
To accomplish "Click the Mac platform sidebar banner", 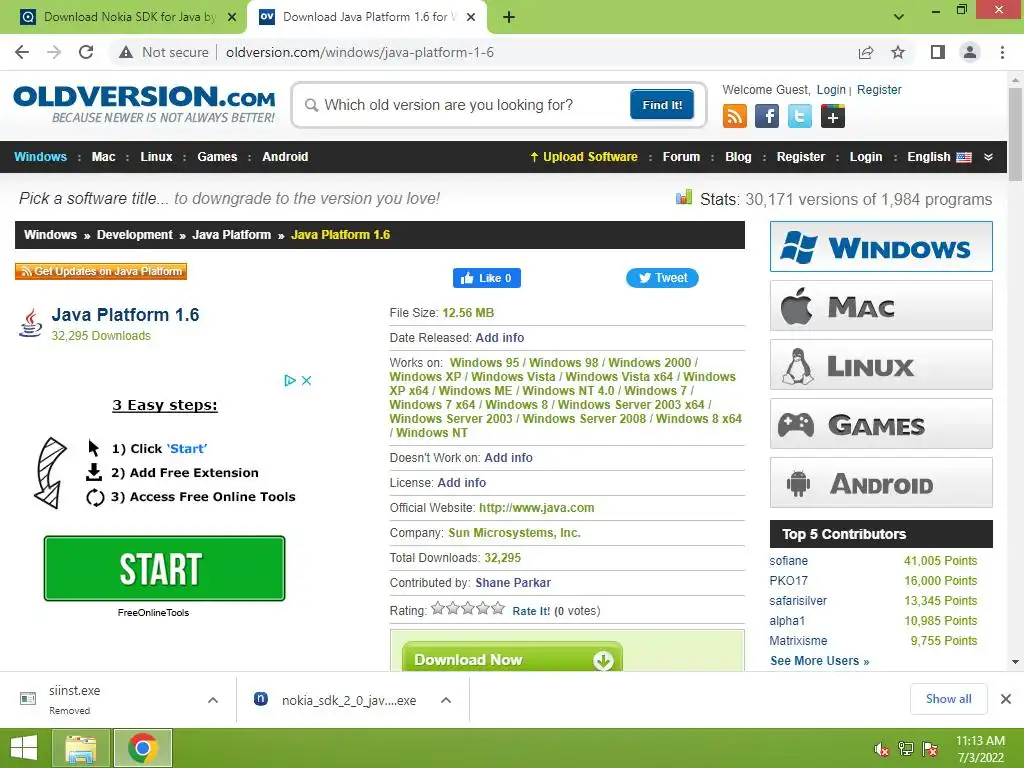I will point(881,306).
